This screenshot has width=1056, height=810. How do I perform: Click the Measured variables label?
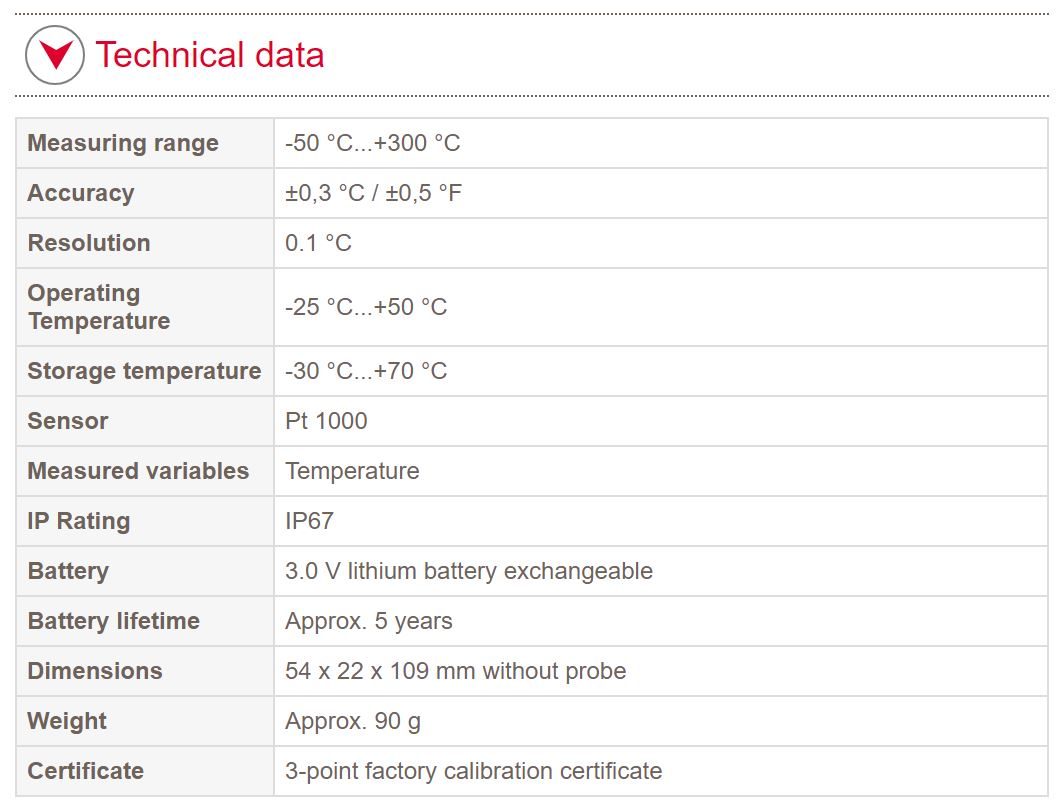click(138, 471)
